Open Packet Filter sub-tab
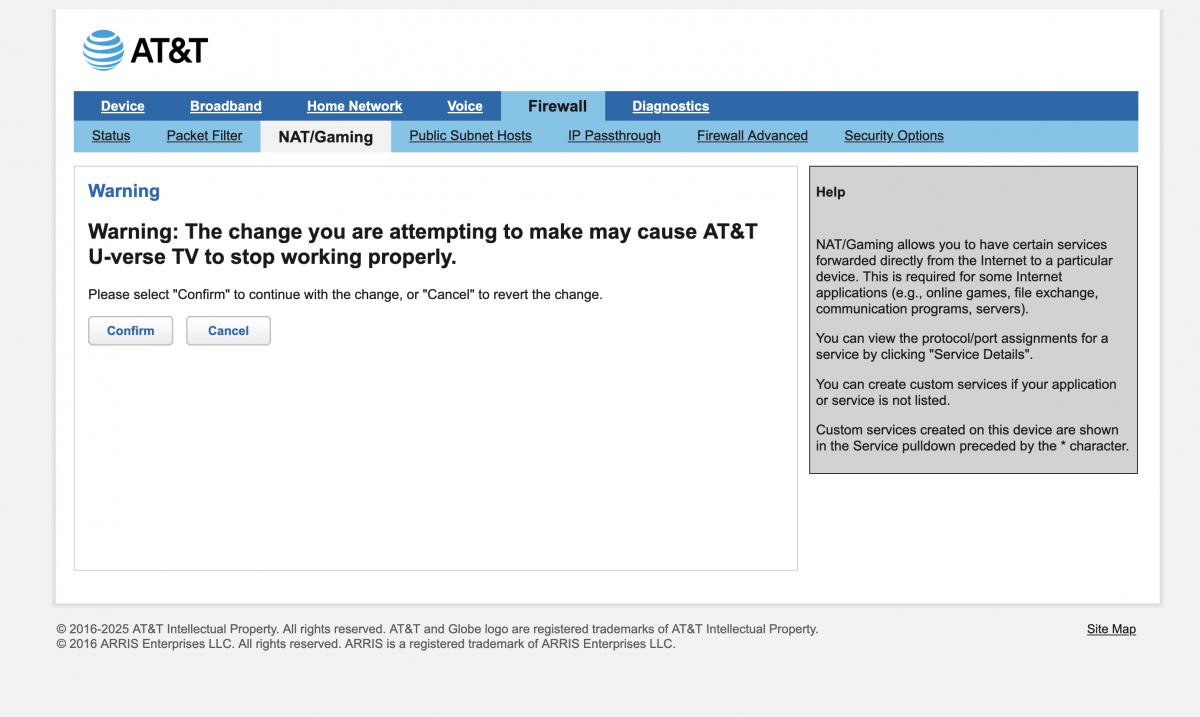 pos(204,136)
